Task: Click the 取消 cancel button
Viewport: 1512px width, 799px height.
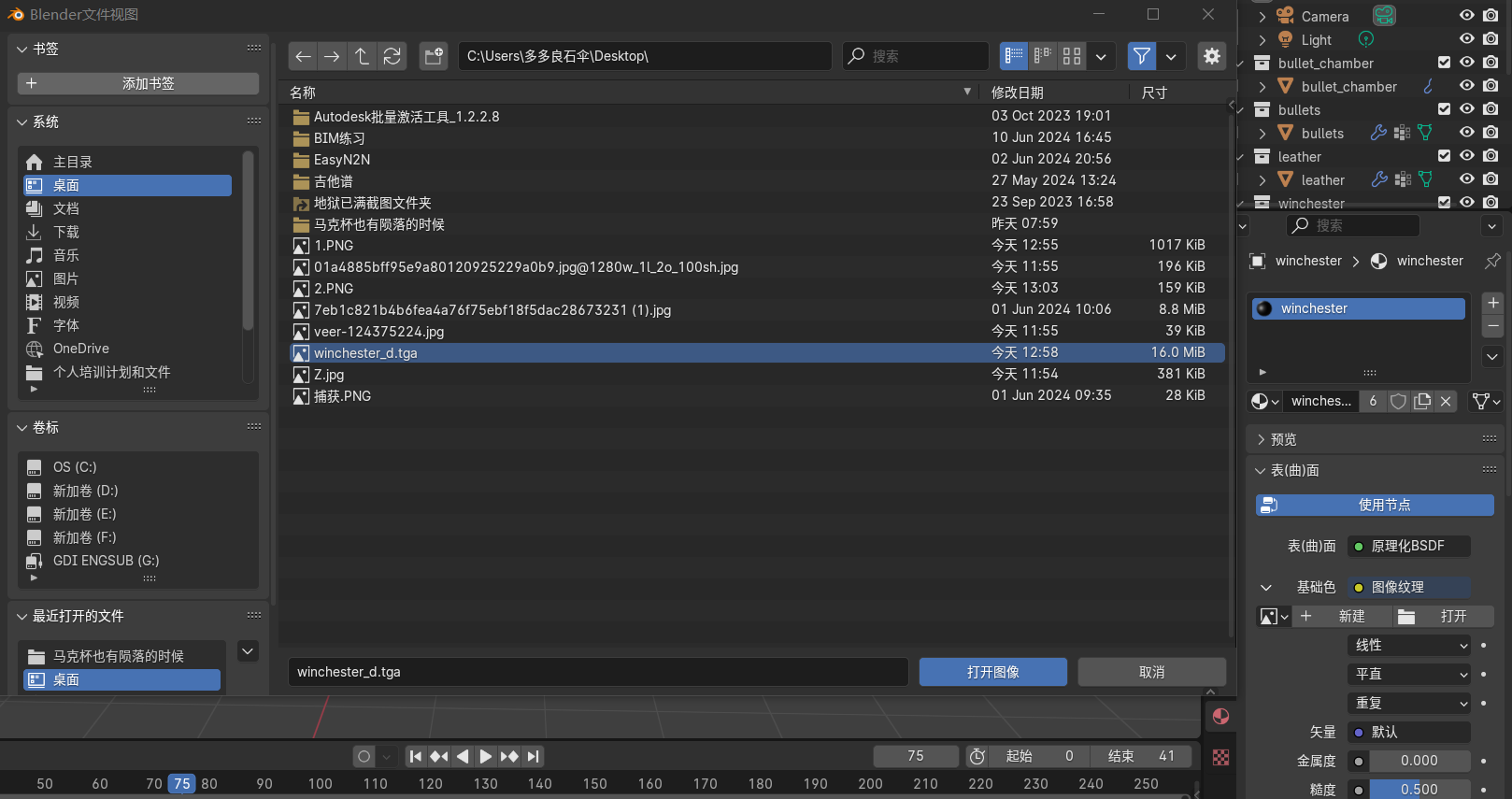Action: [x=1151, y=672]
